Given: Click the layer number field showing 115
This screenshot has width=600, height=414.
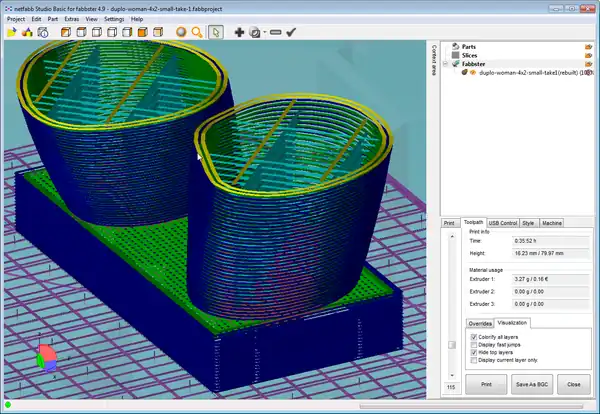Looking at the screenshot, I should 450,386.
